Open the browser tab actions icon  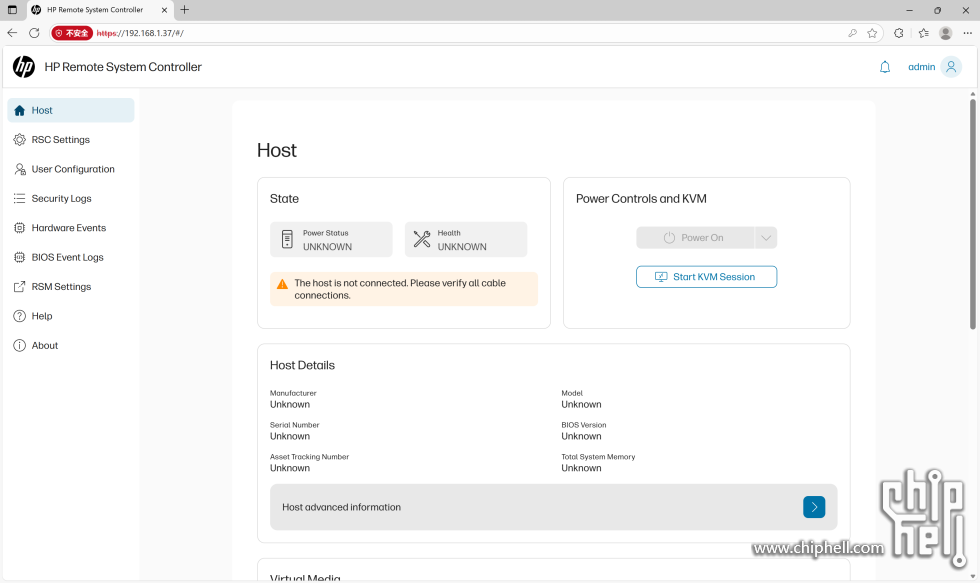click(12, 10)
